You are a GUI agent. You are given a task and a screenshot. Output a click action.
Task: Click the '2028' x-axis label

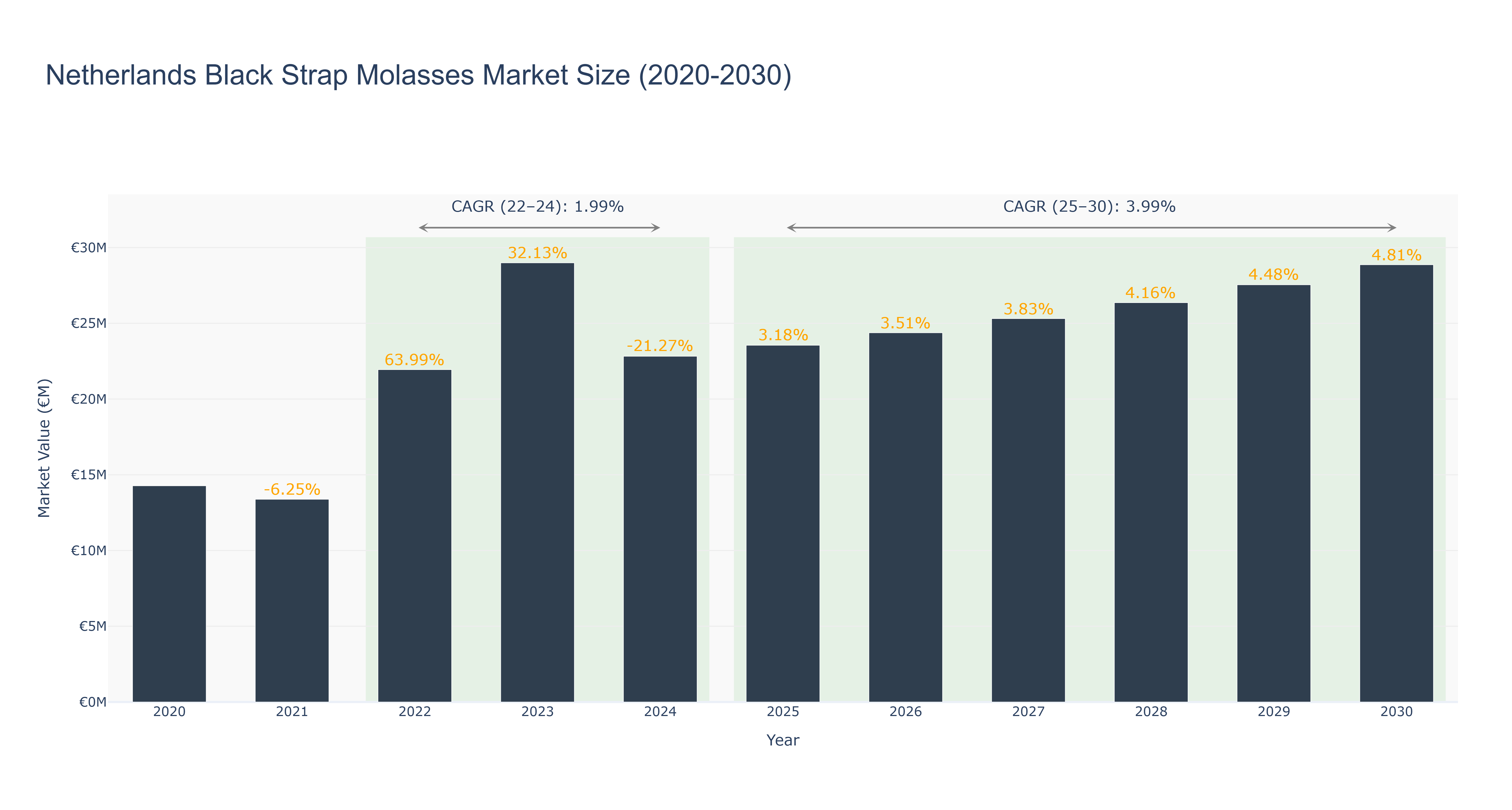[1150, 712]
